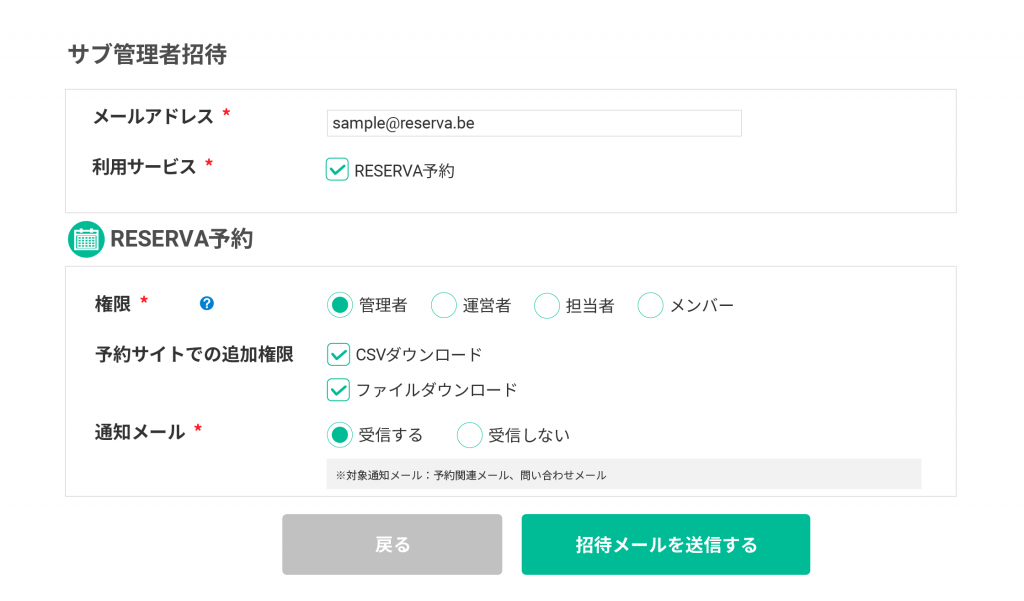Click the メールアドレス field label
The width and height of the screenshot is (1024, 601).
tap(153, 116)
